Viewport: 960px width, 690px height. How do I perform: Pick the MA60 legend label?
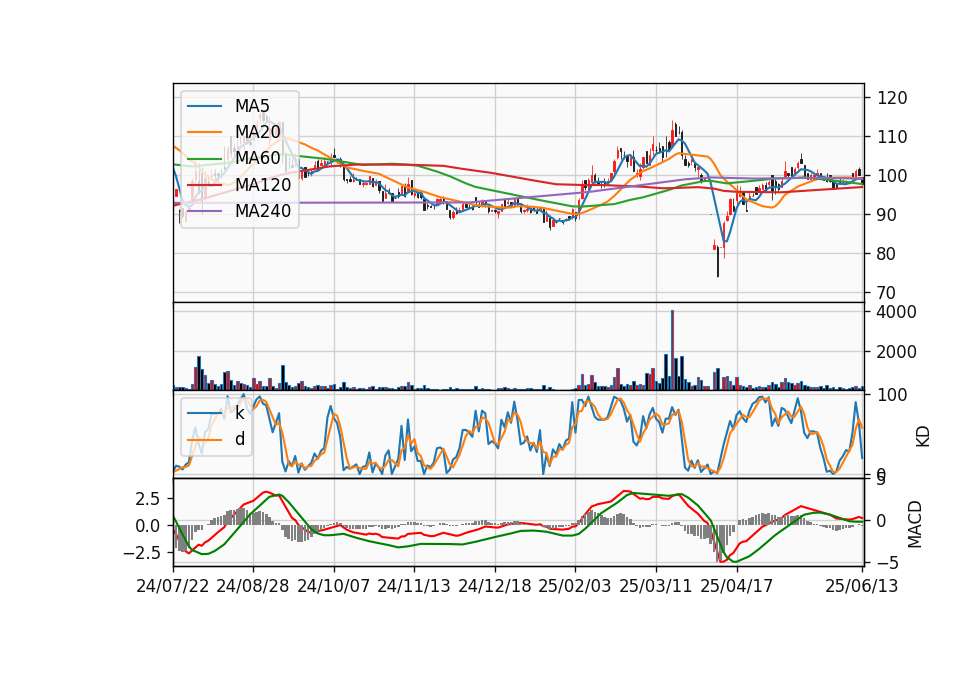(x=257, y=158)
